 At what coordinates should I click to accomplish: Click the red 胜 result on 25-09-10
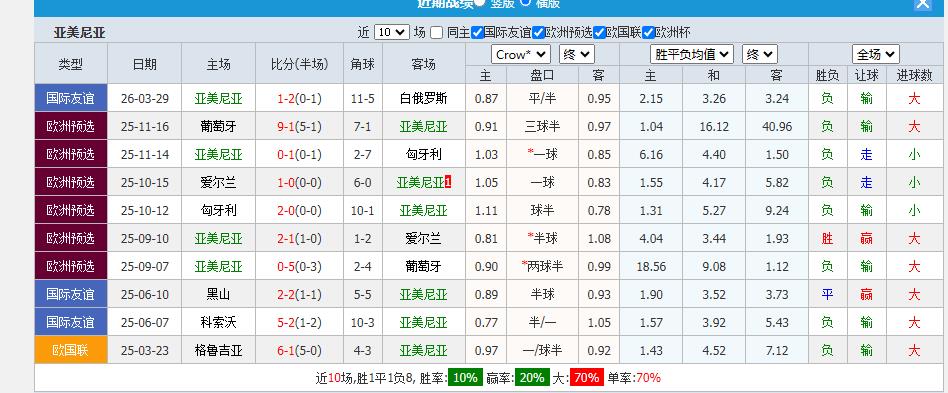click(827, 239)
